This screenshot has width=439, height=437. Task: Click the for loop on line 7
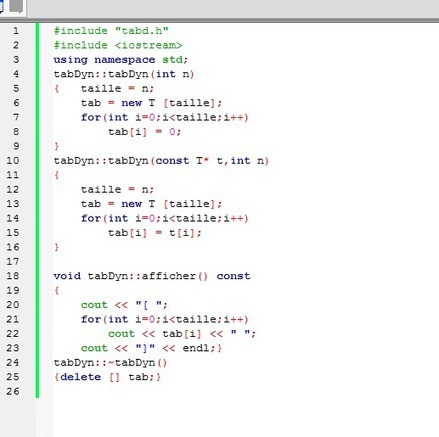pos(165,117)
